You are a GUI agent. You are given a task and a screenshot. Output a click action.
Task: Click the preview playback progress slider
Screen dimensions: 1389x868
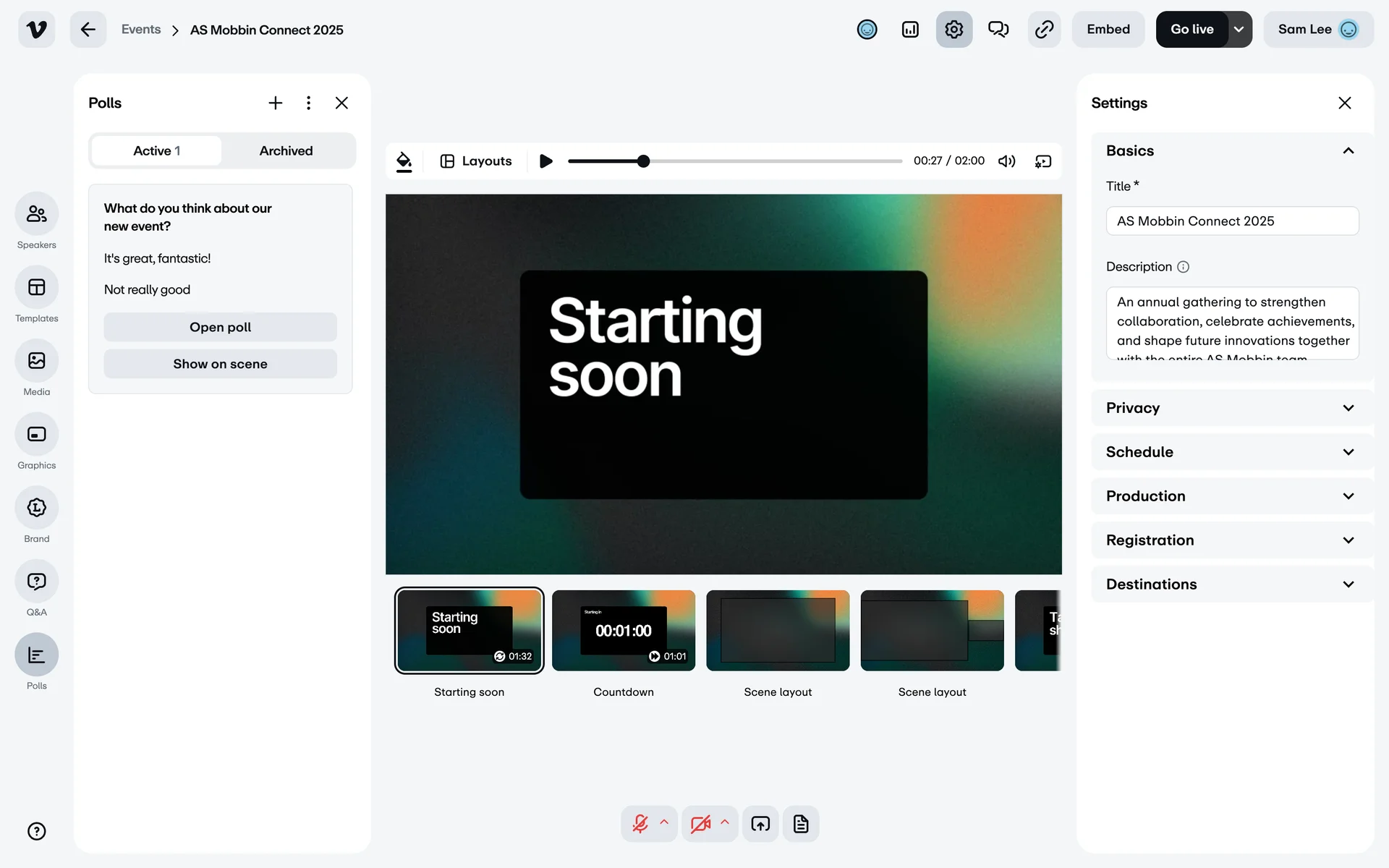tap(734, 161)
